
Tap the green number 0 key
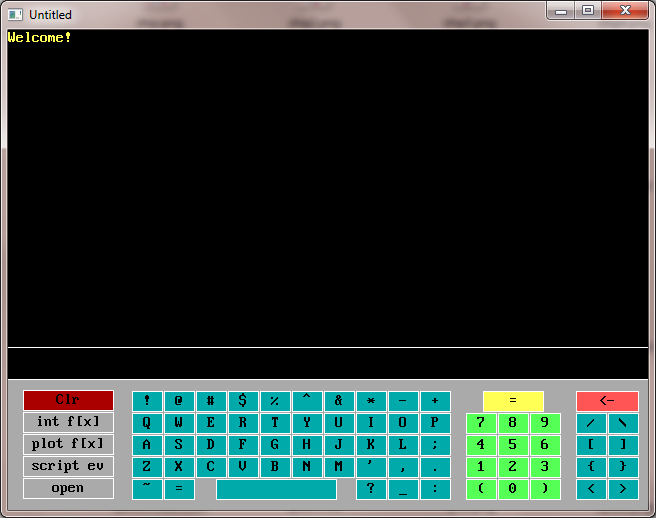[513, 490]
